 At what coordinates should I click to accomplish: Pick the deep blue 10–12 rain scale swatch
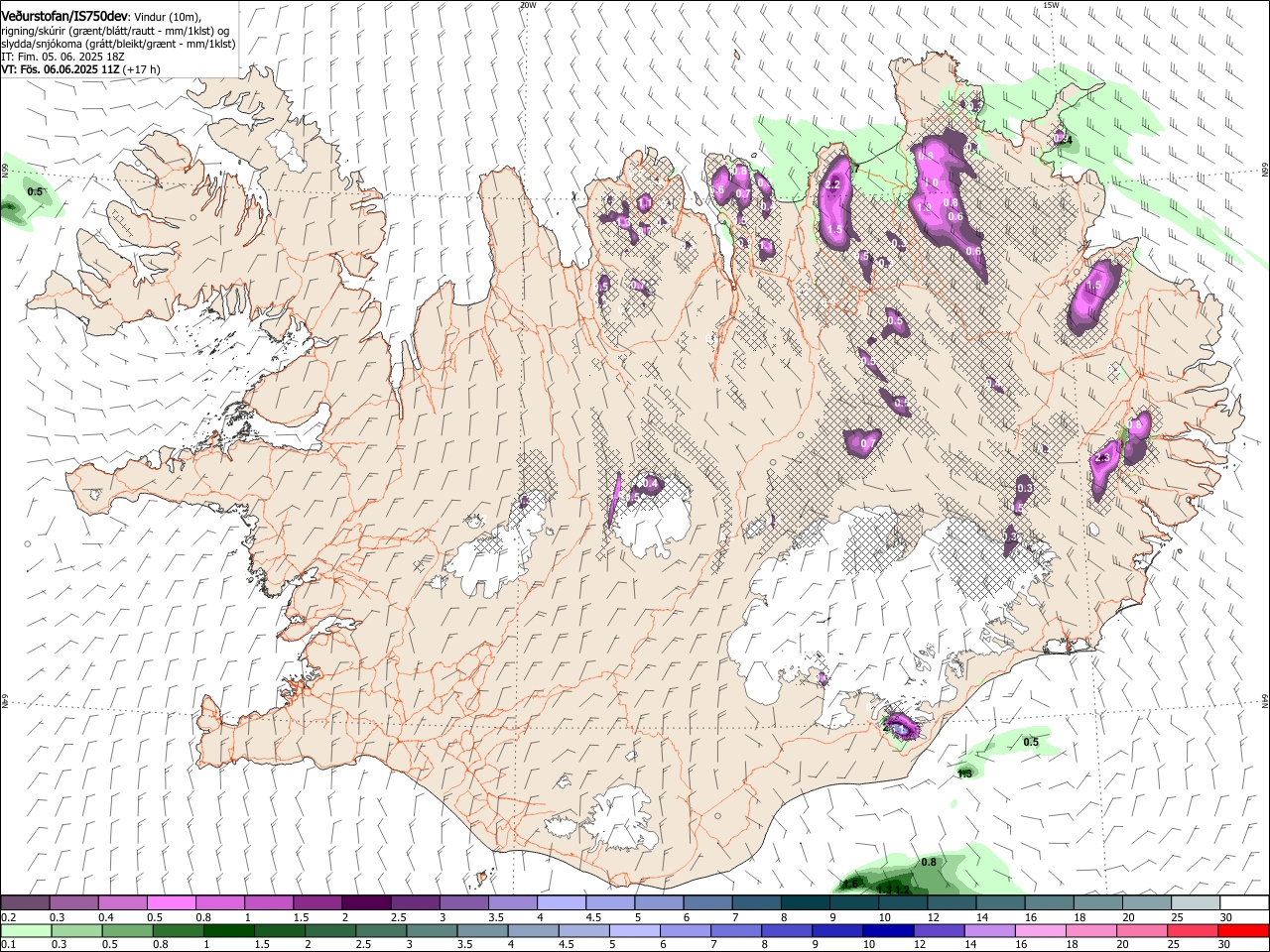click(887, 931)
